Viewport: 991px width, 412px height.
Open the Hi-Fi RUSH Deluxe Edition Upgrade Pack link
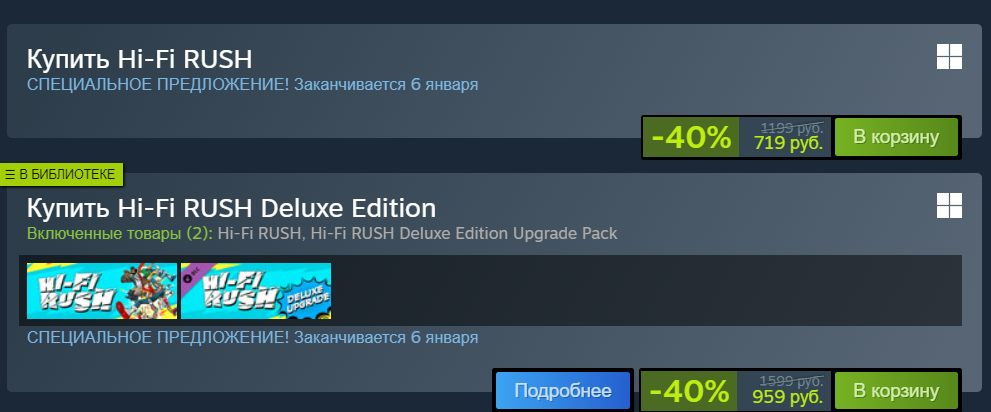pos(465,234)
